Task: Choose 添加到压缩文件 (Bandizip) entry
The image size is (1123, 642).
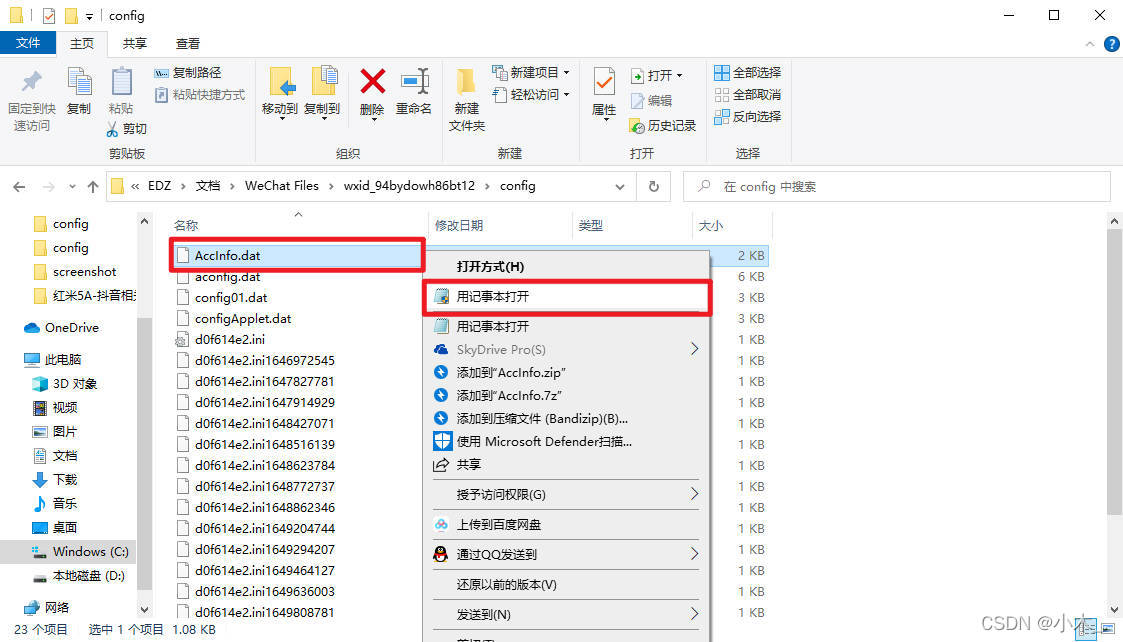Action: coord(566,418)
